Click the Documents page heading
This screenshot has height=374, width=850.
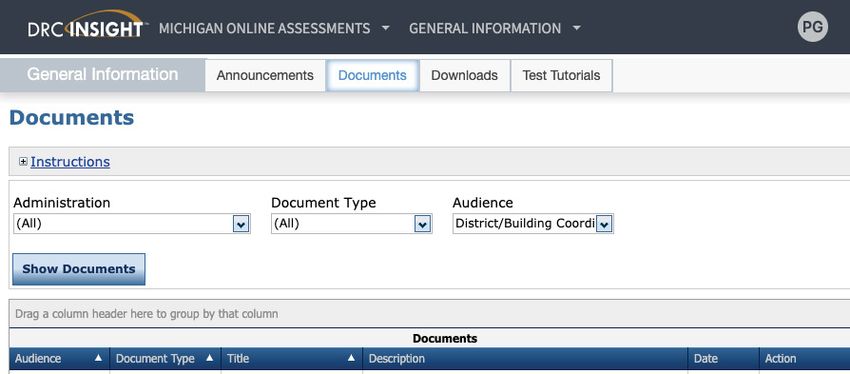point(72,118)
